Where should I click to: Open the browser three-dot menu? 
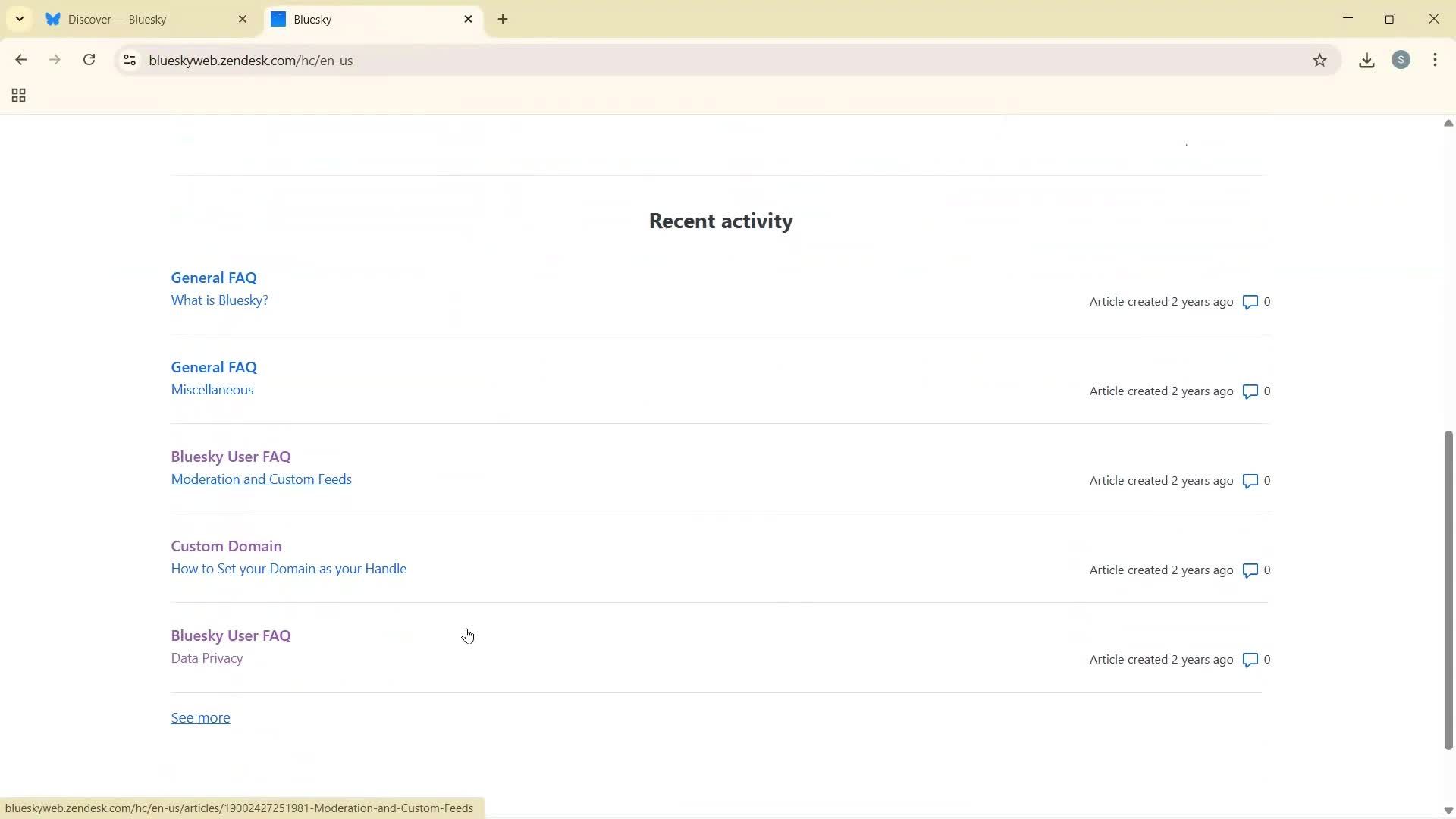click(1436, 60)
